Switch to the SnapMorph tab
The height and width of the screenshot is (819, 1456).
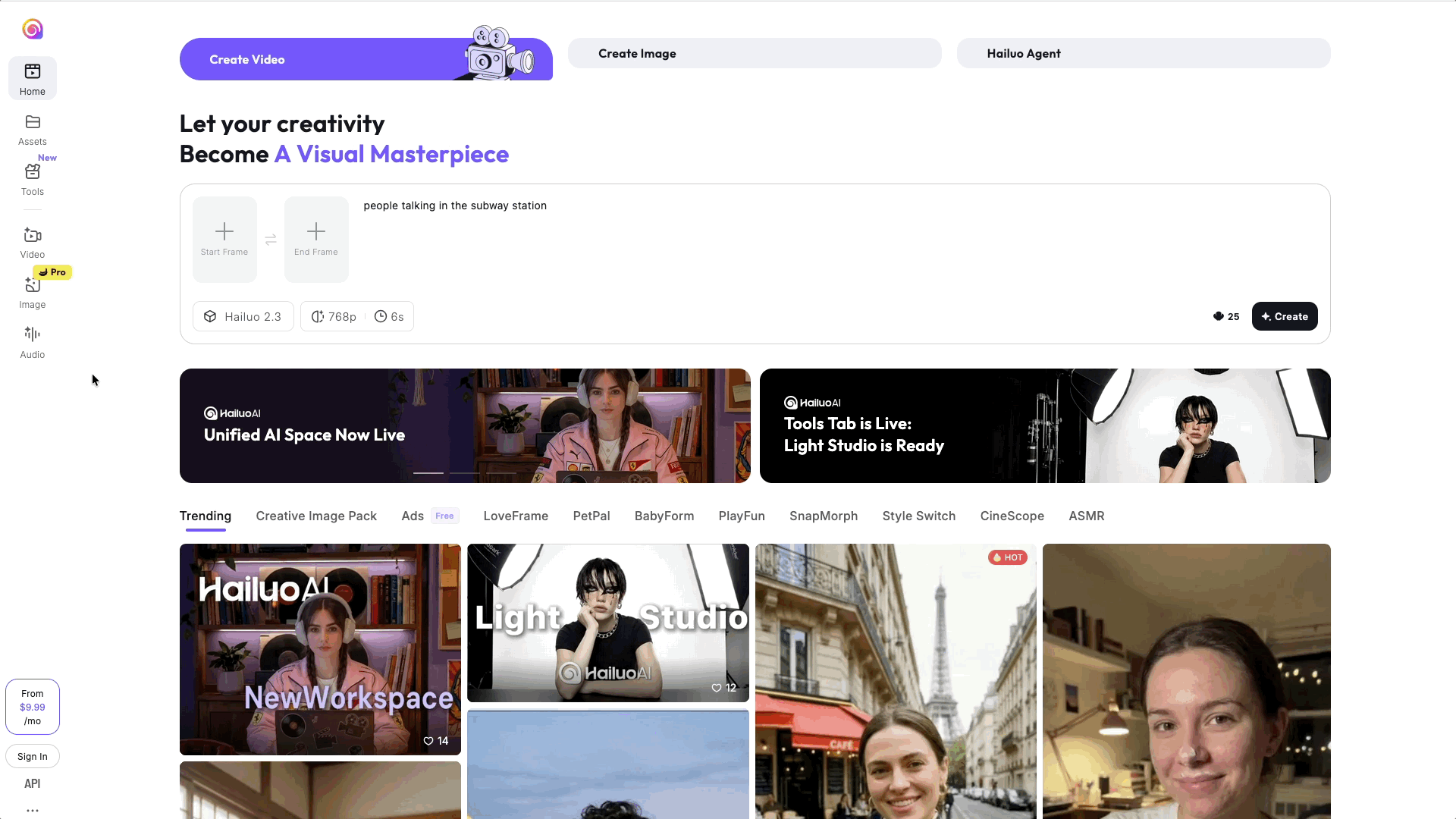(824, 516)
